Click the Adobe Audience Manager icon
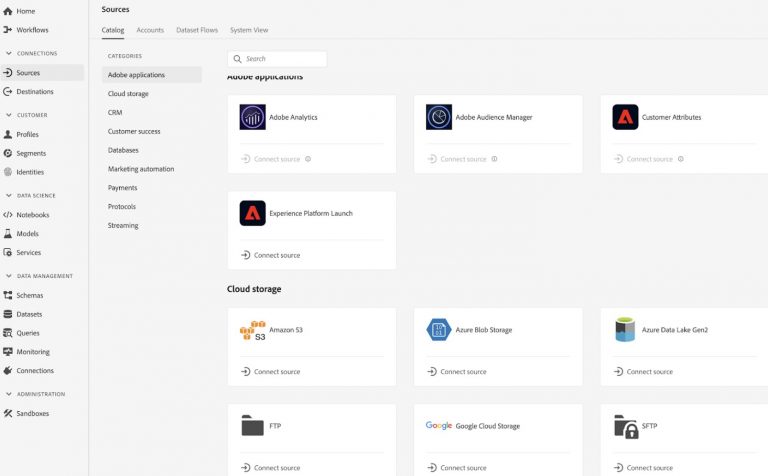Screen dimensions: 768x476 point(439,117)
